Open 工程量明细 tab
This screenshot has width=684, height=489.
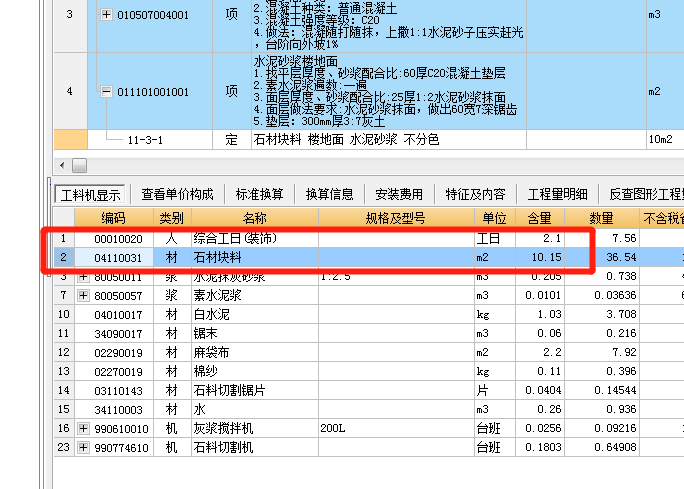pos(557,195)
